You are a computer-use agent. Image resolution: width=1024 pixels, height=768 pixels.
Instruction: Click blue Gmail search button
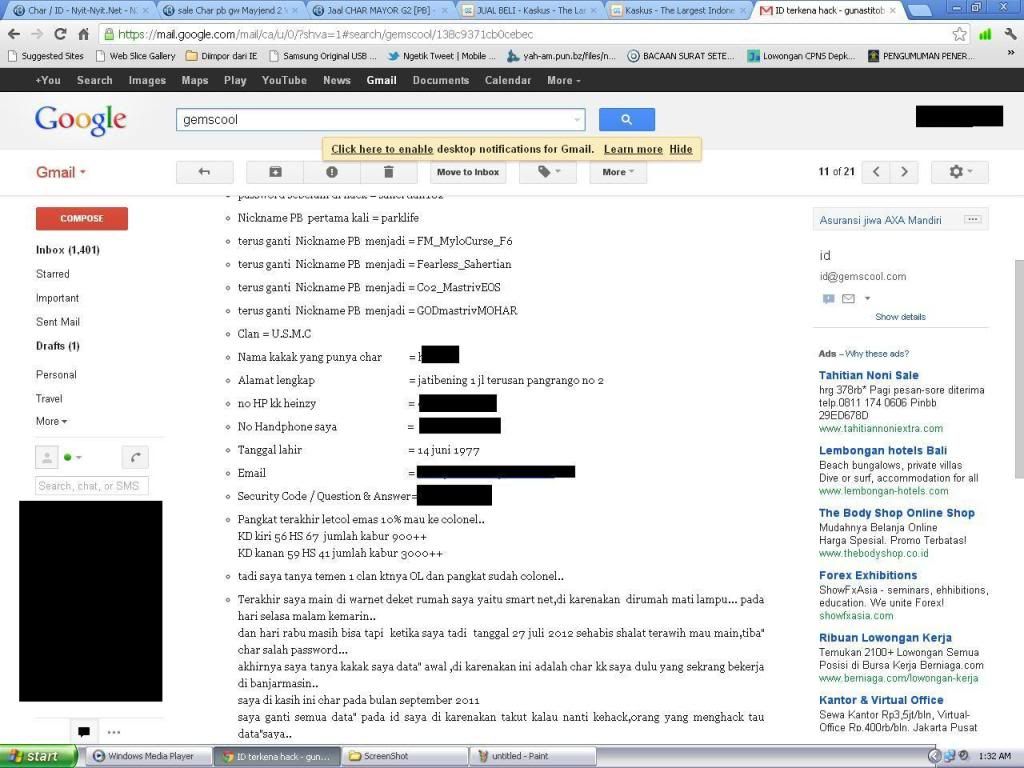tap(626, 120)
